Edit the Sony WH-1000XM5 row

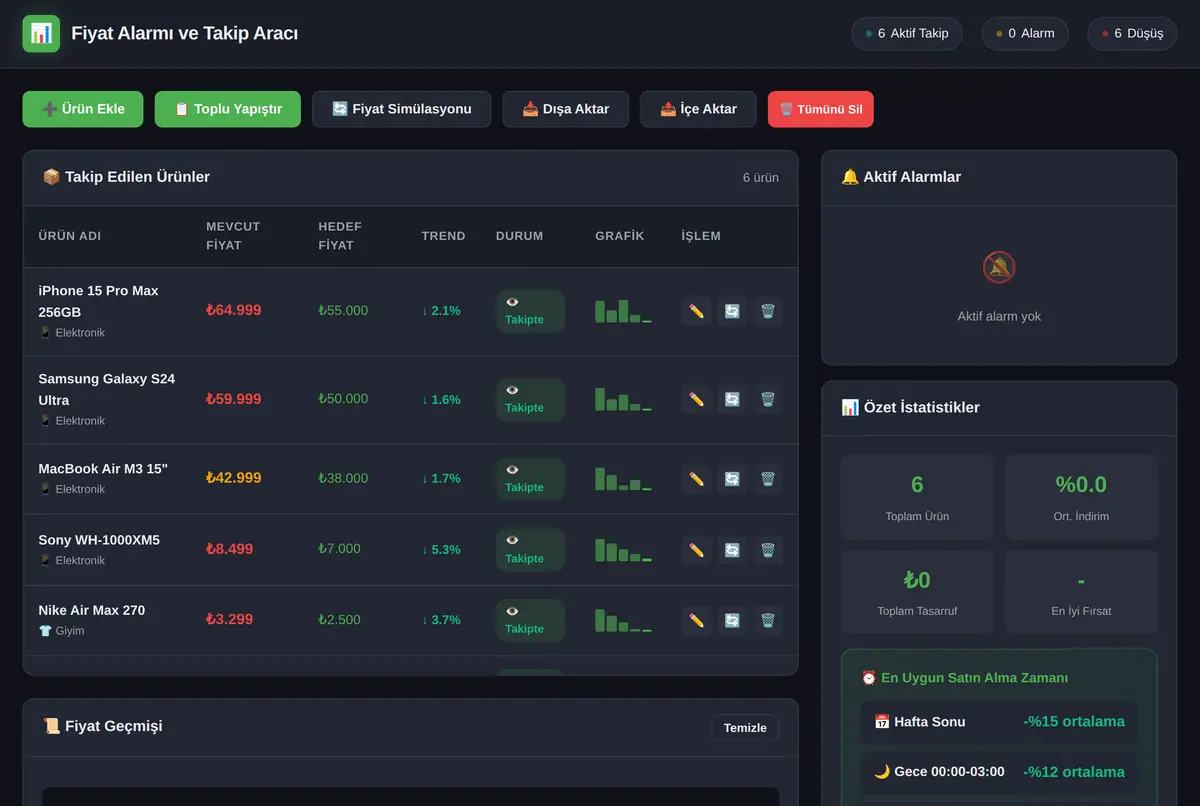(697, 549)
